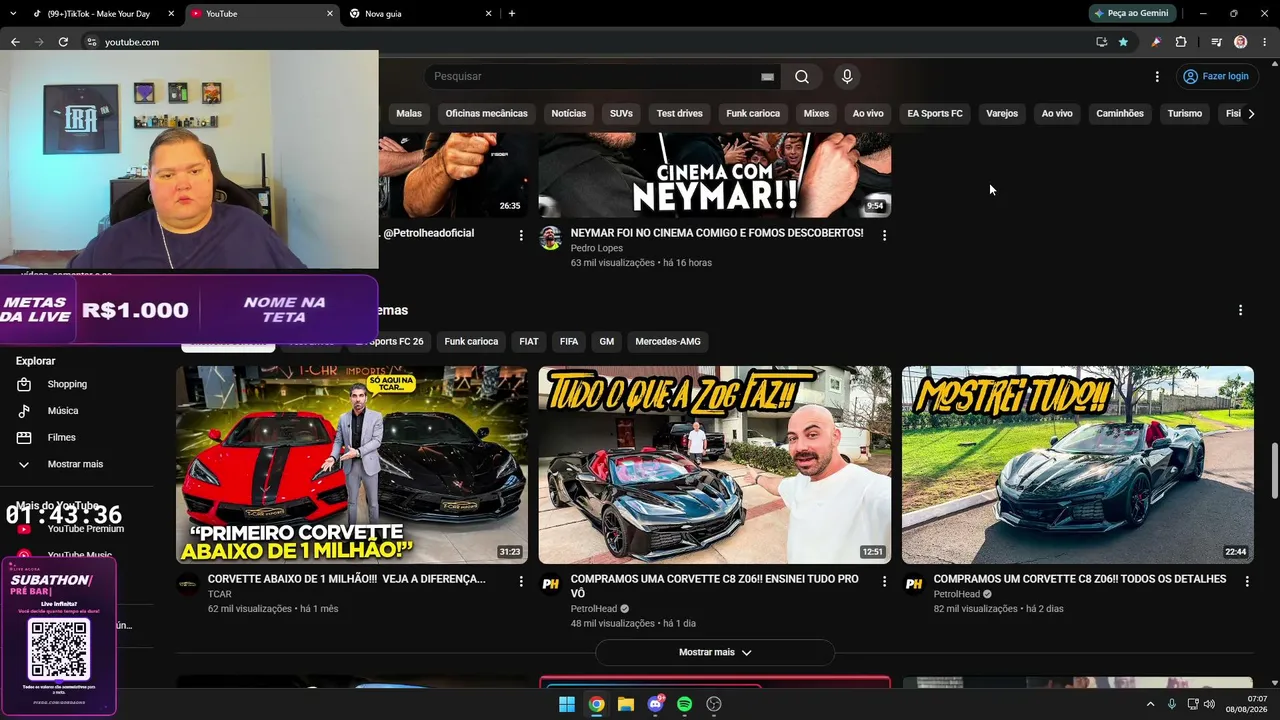Viewport: 1280px width, 720px height.
Task: Select the 'Test drives' chip
Action: pyautogui.click(x=680, y=114)
